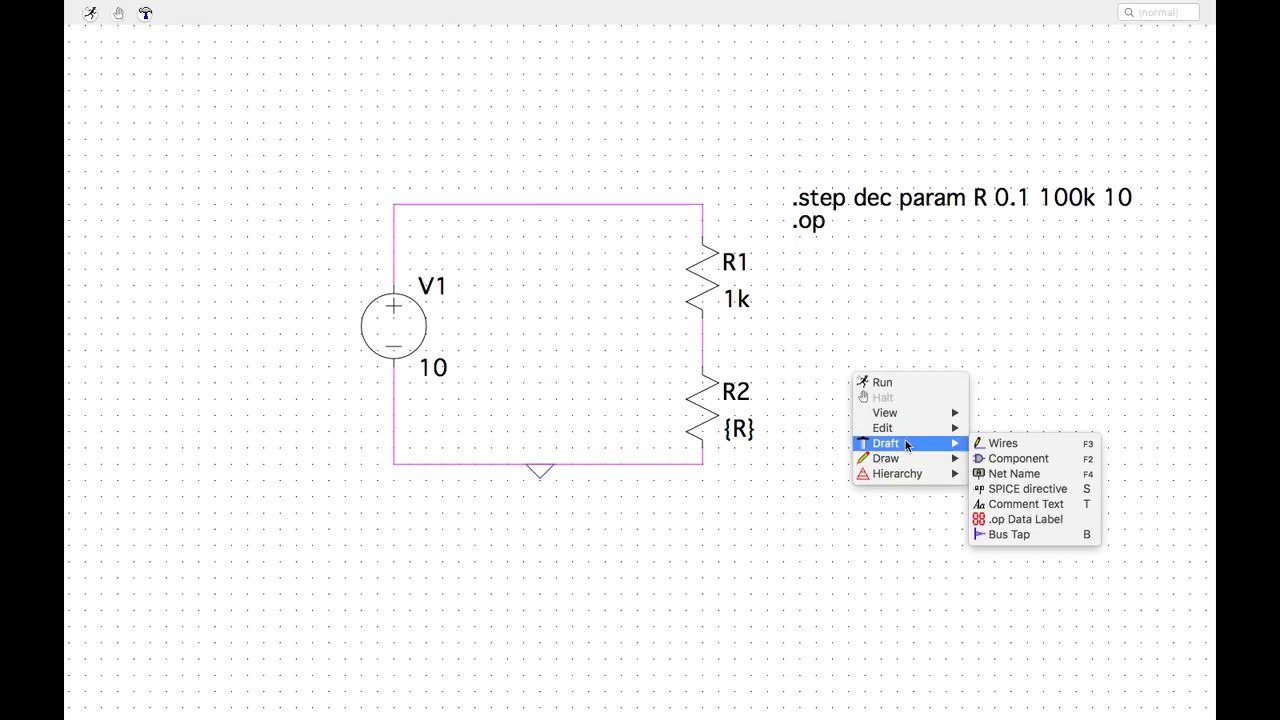Select Wires in the Draft submenu
Screen dimensions: 1280x720
(1034, 443)
